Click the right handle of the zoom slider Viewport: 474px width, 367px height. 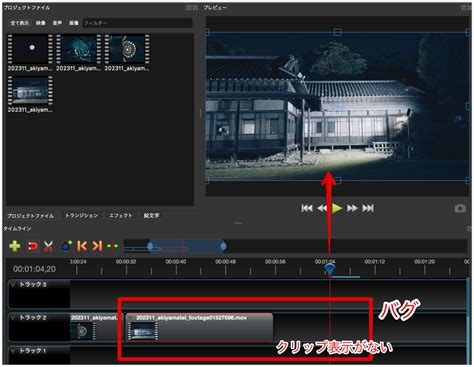click(223, 246)
